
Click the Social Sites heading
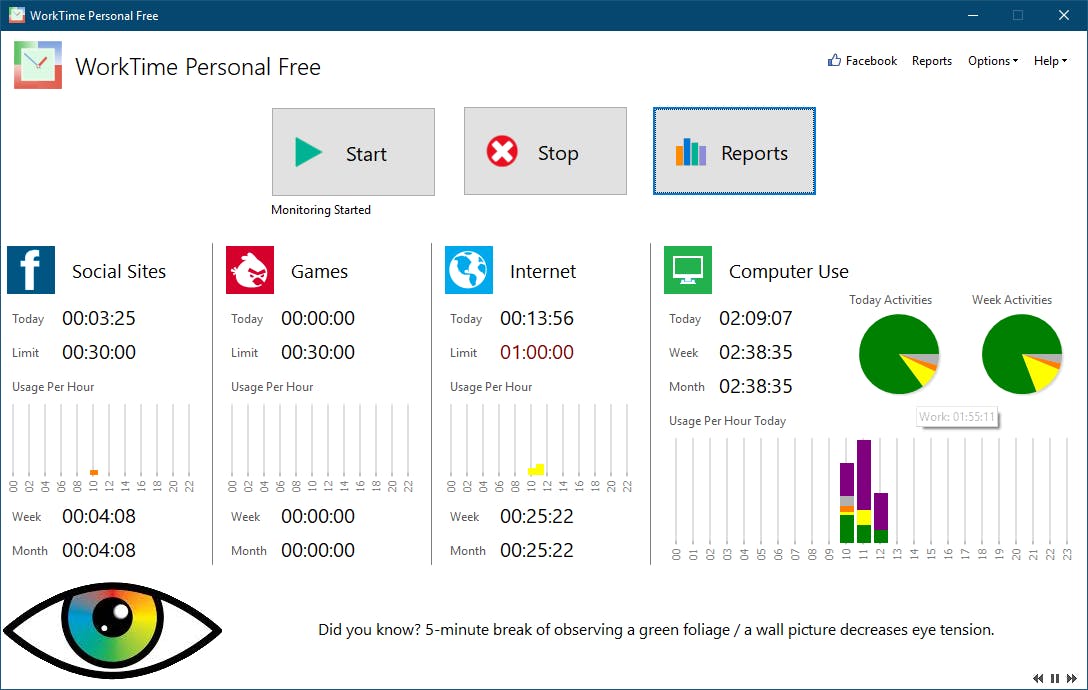(119, 271)
